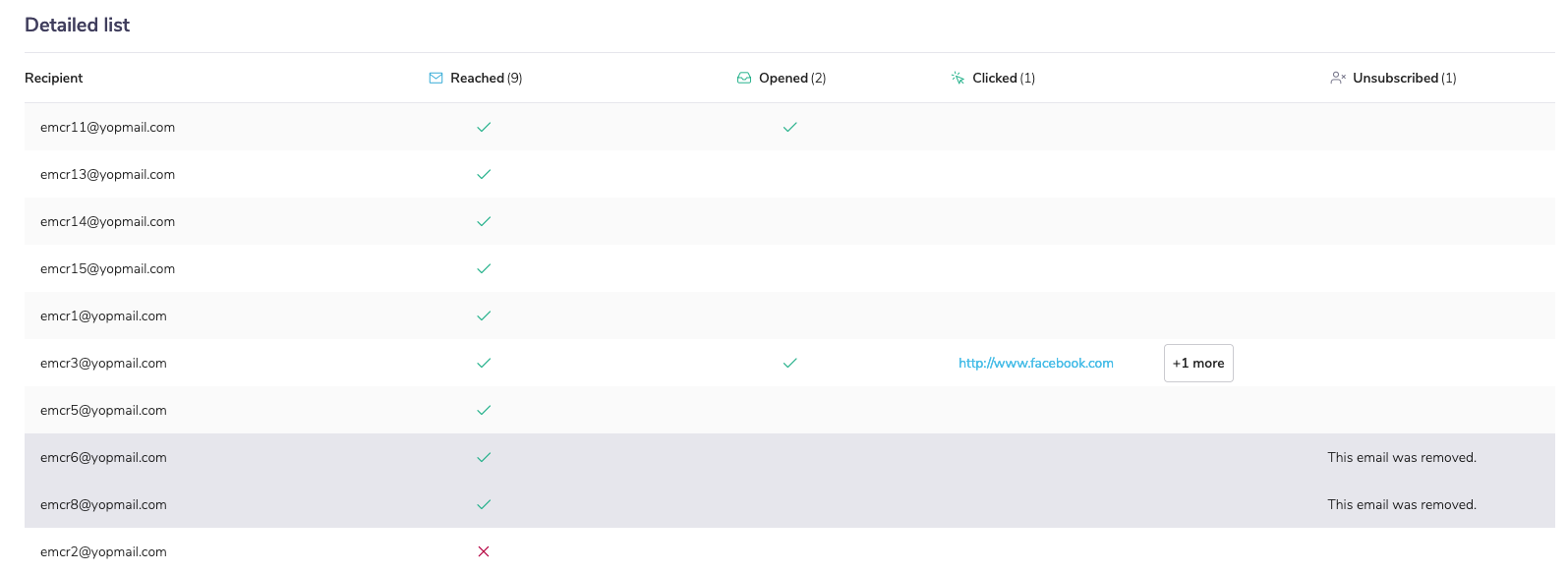Image resolution: width=1568 pixels, height=573 pixels.
Task: Select recipient emcr1@yopmail.com
Action: (103, 315)
